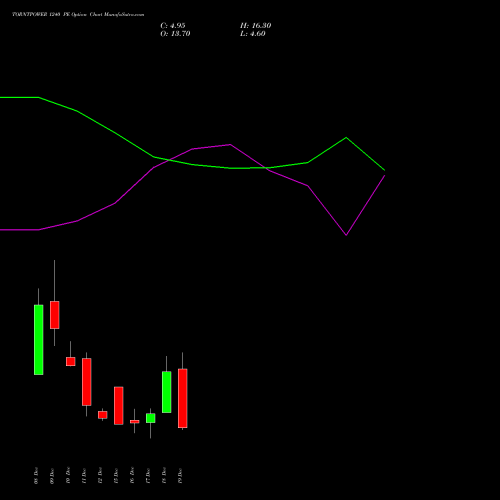This screenshot has height=500, width=500.
Task: Click the red candlestick above 11 Dec
Action: point(87,382)
